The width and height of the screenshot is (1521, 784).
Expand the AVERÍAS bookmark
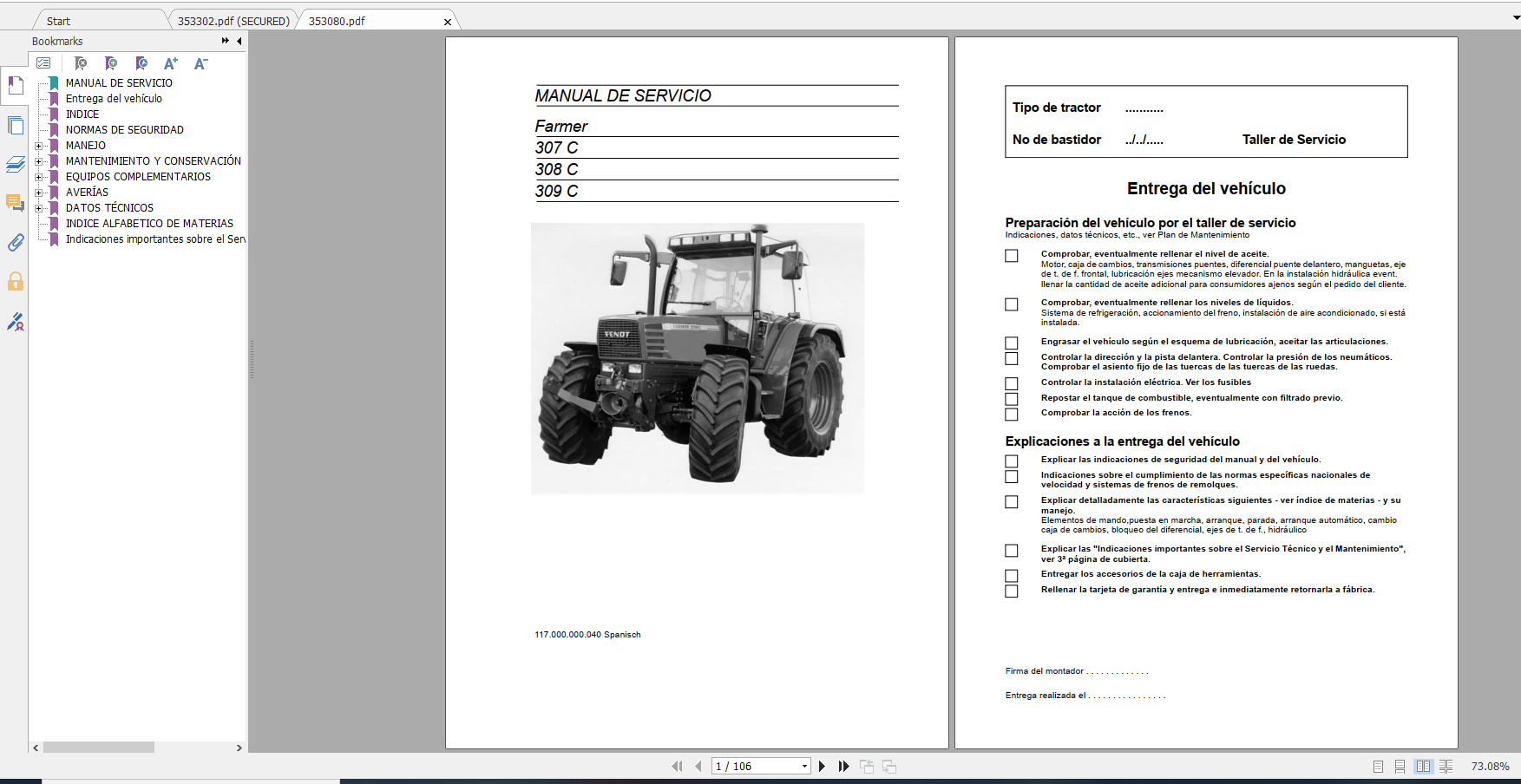click(x=38, y=193)
